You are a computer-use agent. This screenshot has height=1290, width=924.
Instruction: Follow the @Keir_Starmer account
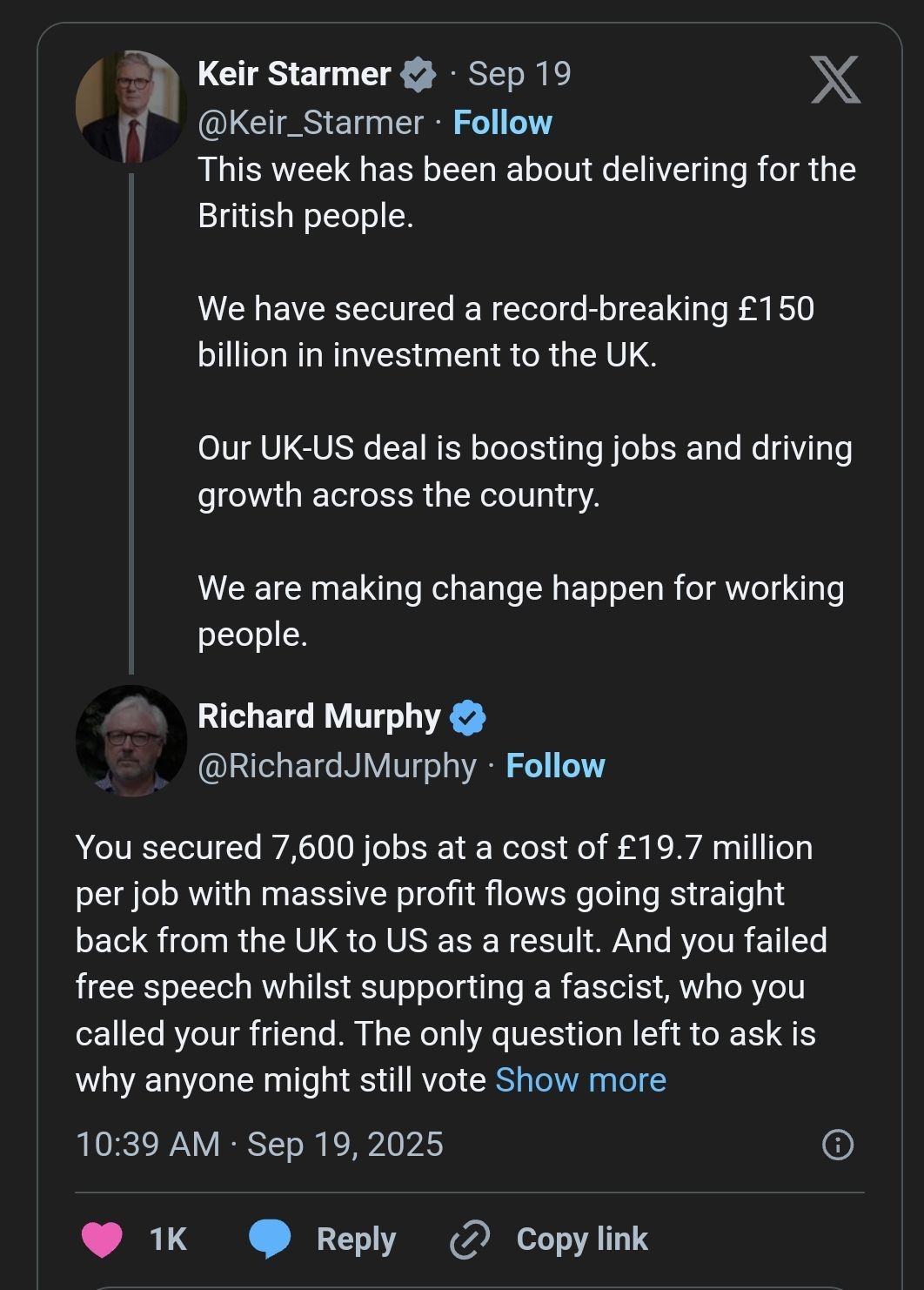503,123
